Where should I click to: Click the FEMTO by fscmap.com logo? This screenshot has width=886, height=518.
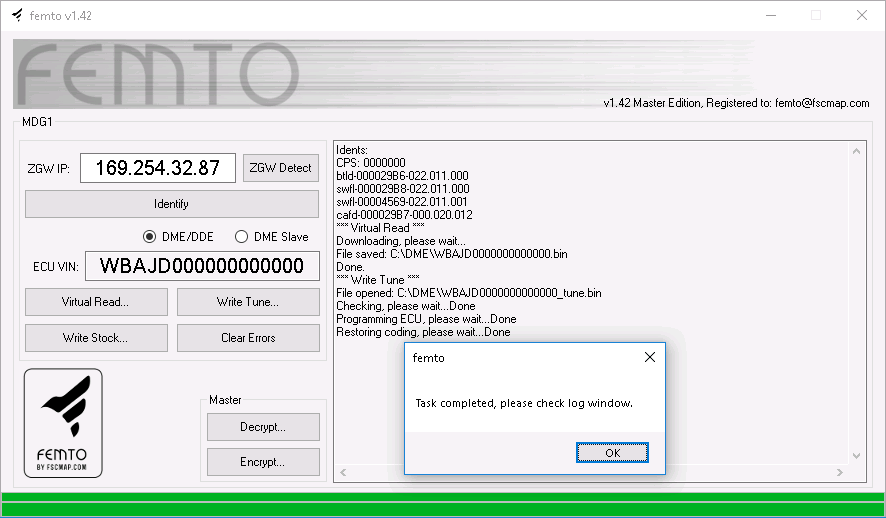[x=63, y=422]
